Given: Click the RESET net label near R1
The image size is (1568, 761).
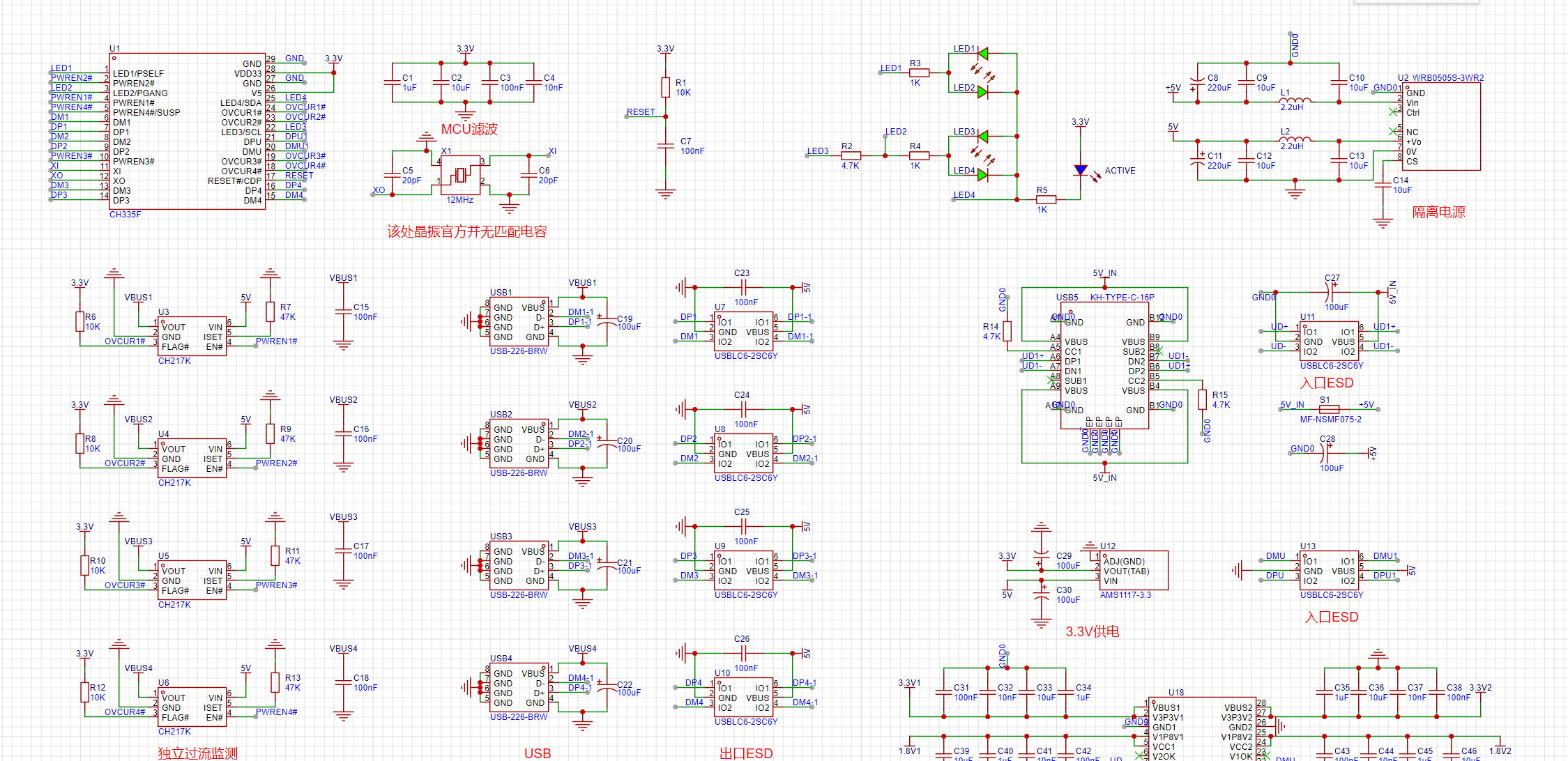Looking at the screenshot, I should [x=641, y=112].
